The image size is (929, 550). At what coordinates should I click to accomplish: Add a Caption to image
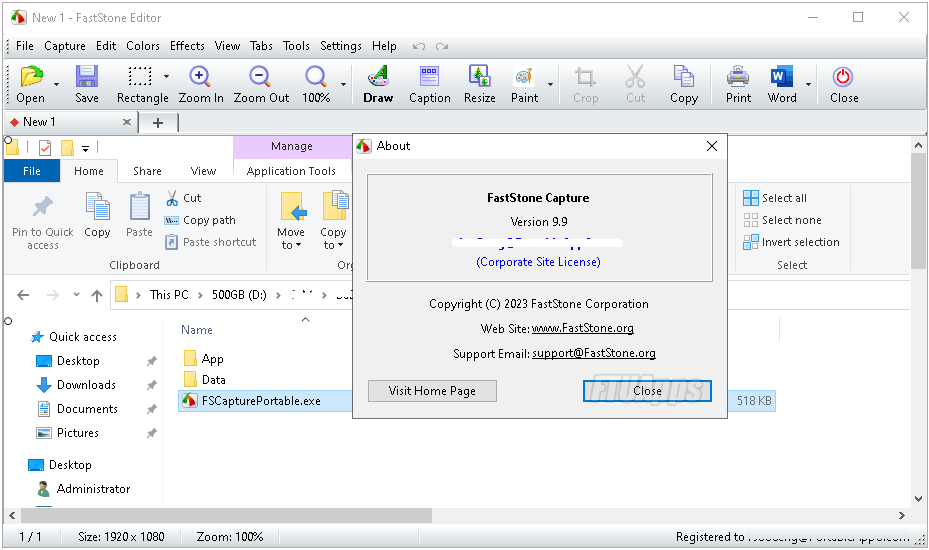(430, 77)
